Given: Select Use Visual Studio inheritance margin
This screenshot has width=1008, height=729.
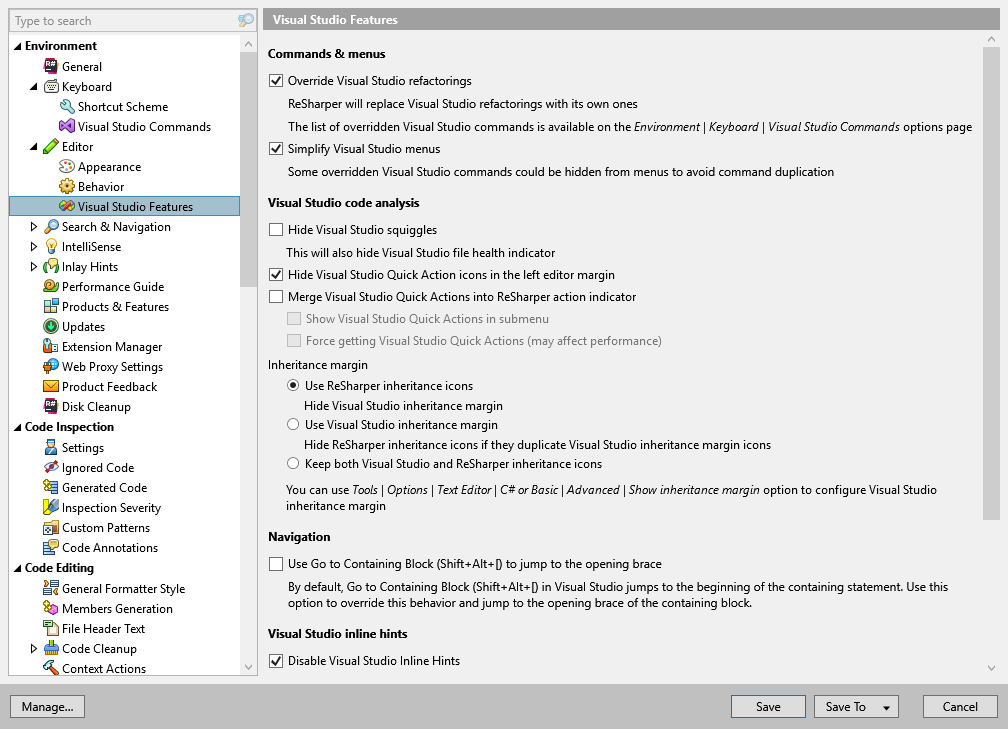Looking at the screenshot, I should (x=295, y=423).
